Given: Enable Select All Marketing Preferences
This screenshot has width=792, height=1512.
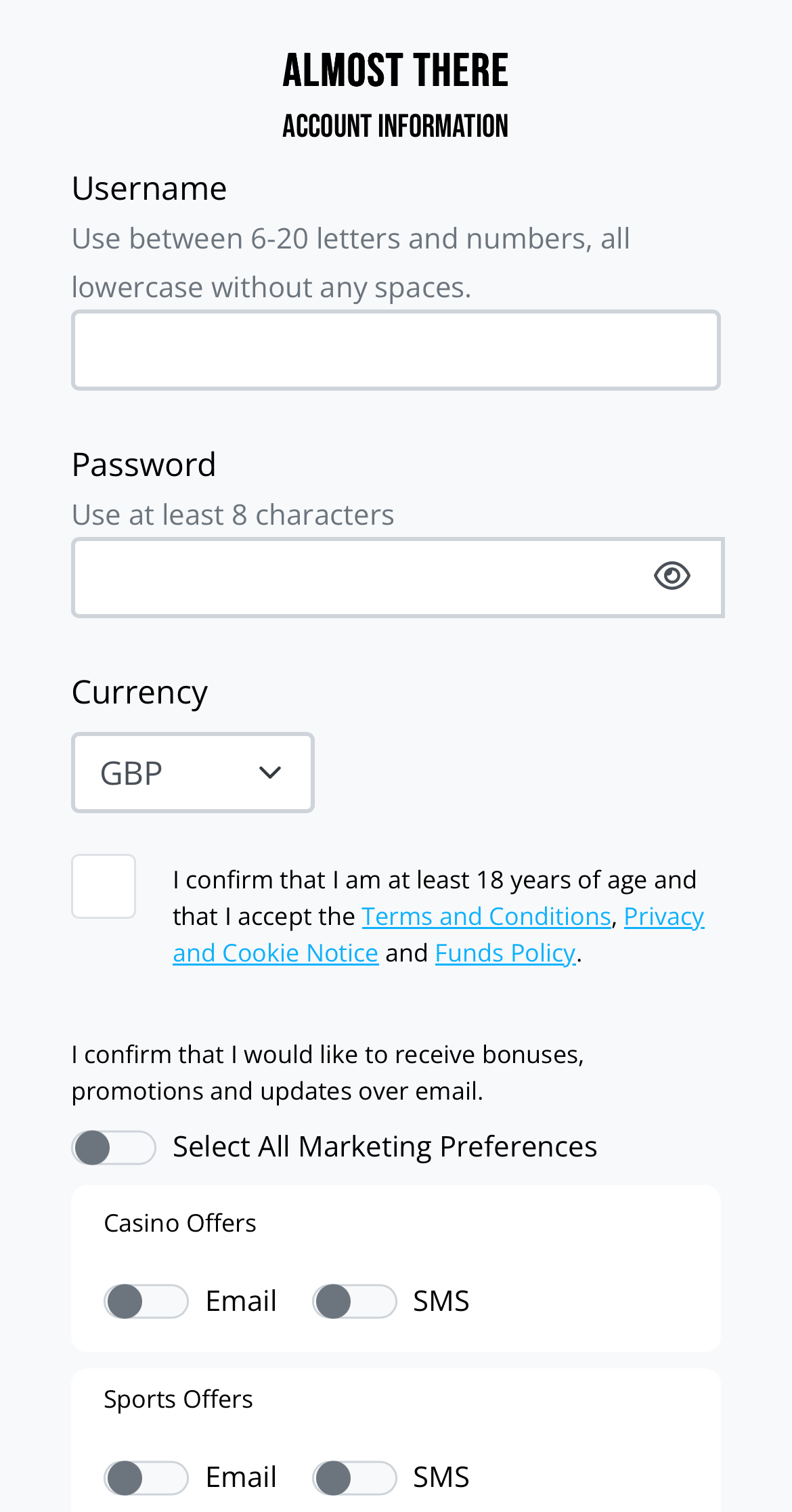Looking at the screenshot, I should point(114,1146).
